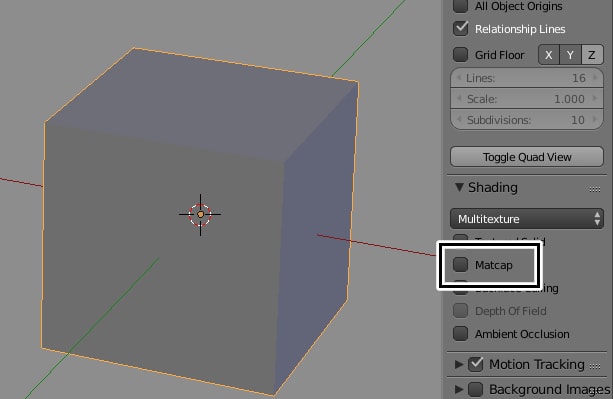Tick the All Object Origins checkbox
Image resolution: width=613 pixels, height=399 pixels.
pos(461,6)
